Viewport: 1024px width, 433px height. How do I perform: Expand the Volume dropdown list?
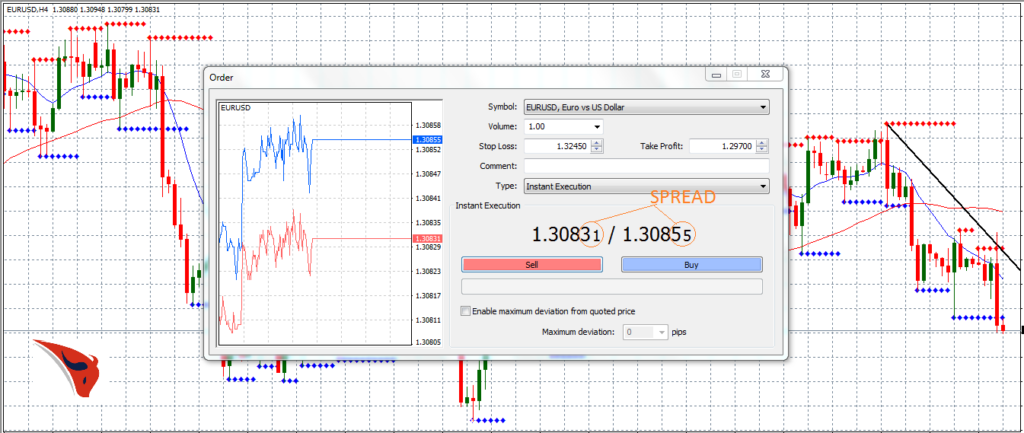click(x=597, y=126)
